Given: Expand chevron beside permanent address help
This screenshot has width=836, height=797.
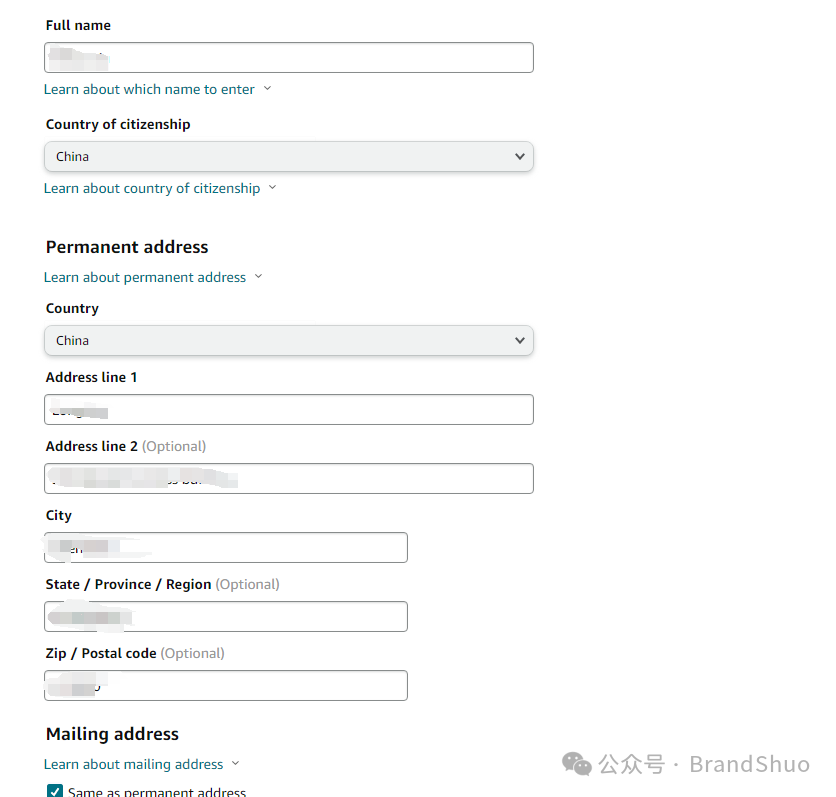Looking at the screenshot, I should pyautogui.click(x=258, y=277).
